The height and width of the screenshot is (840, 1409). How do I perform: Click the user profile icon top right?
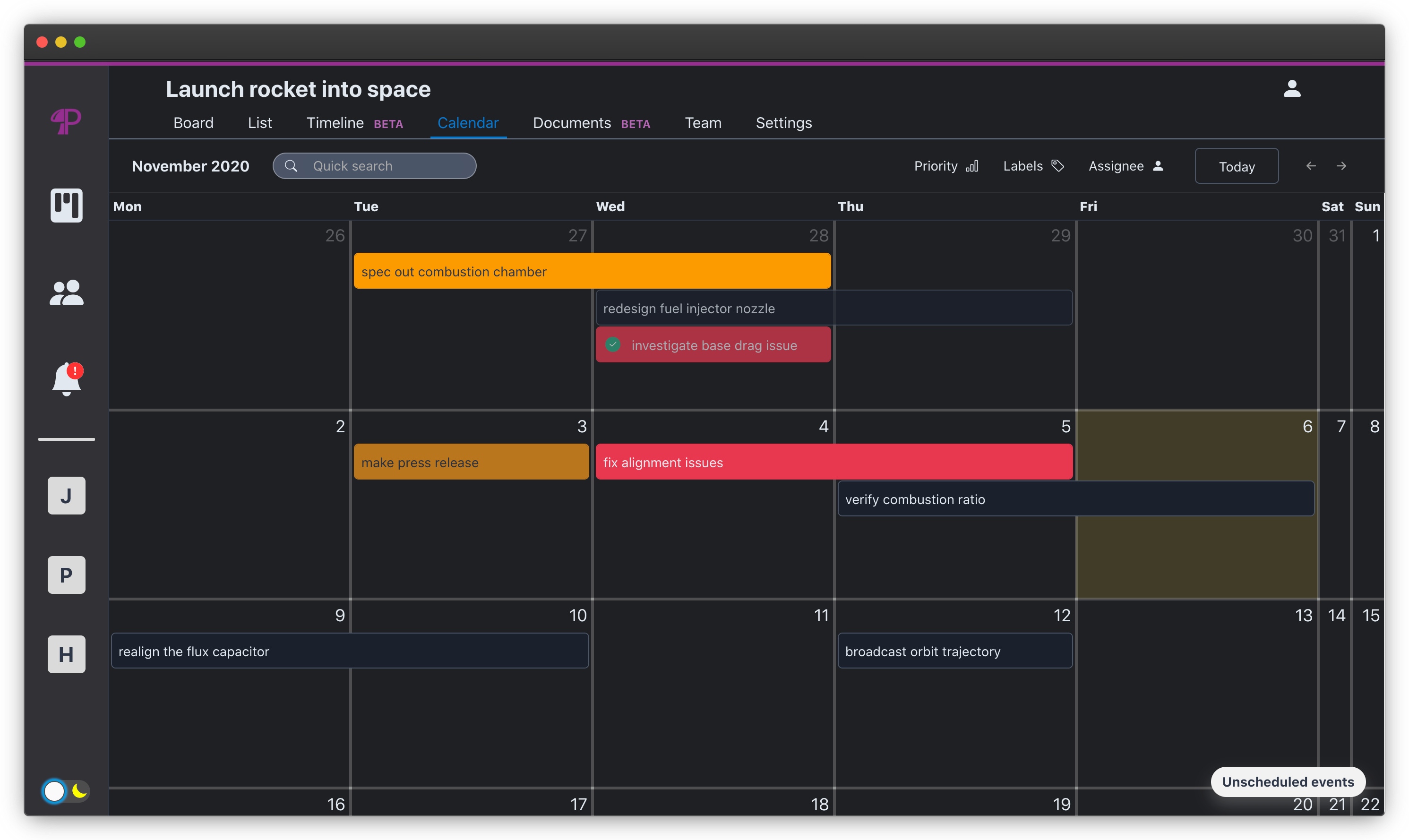1292,89
